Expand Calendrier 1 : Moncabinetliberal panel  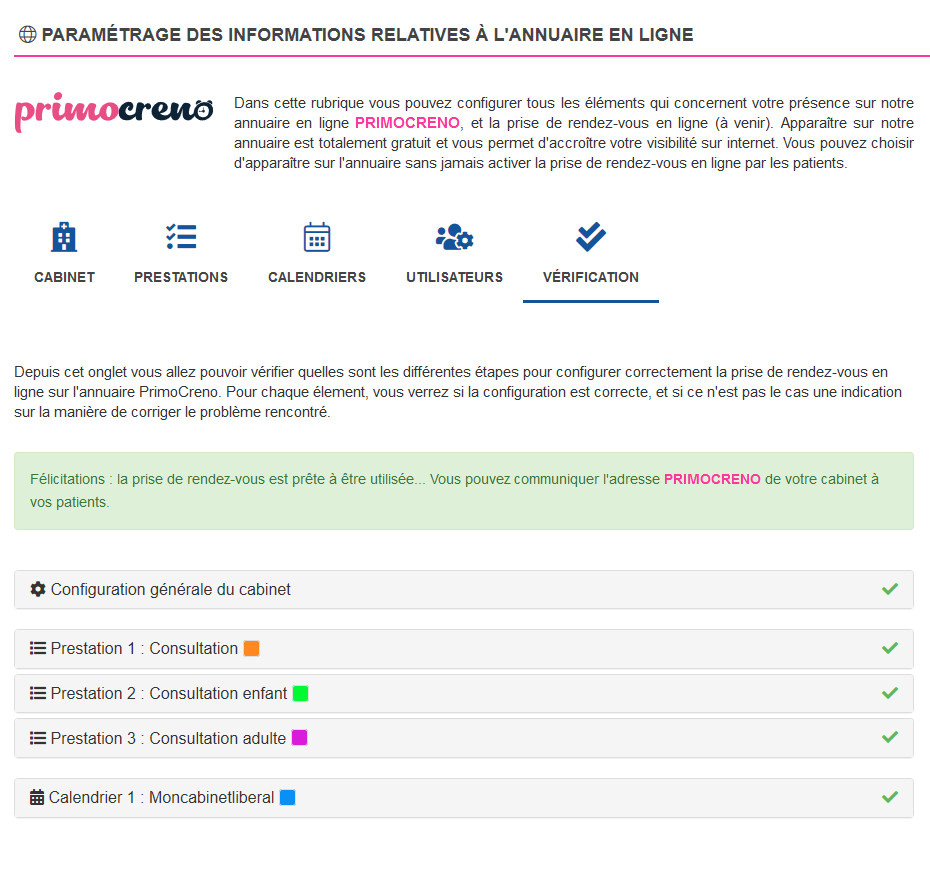[x=464, y=798]
